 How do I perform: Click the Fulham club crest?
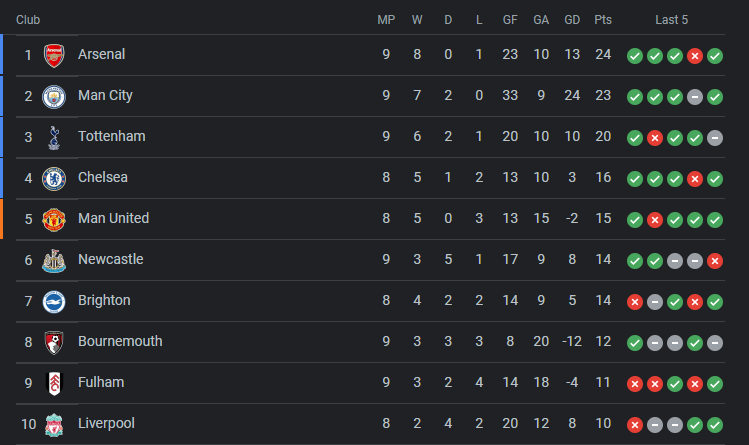coord(54,384)
